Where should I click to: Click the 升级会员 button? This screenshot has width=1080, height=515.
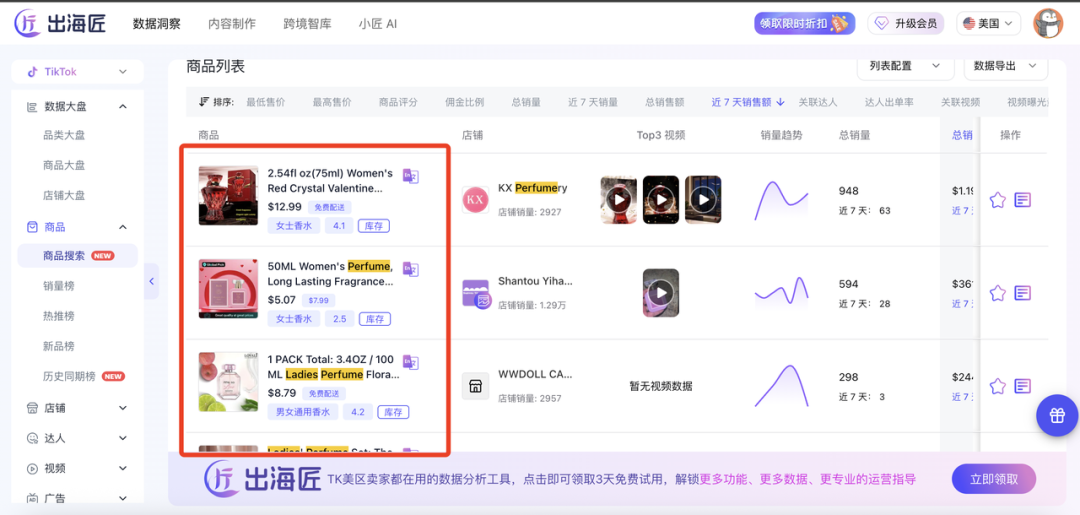(906, 23)
